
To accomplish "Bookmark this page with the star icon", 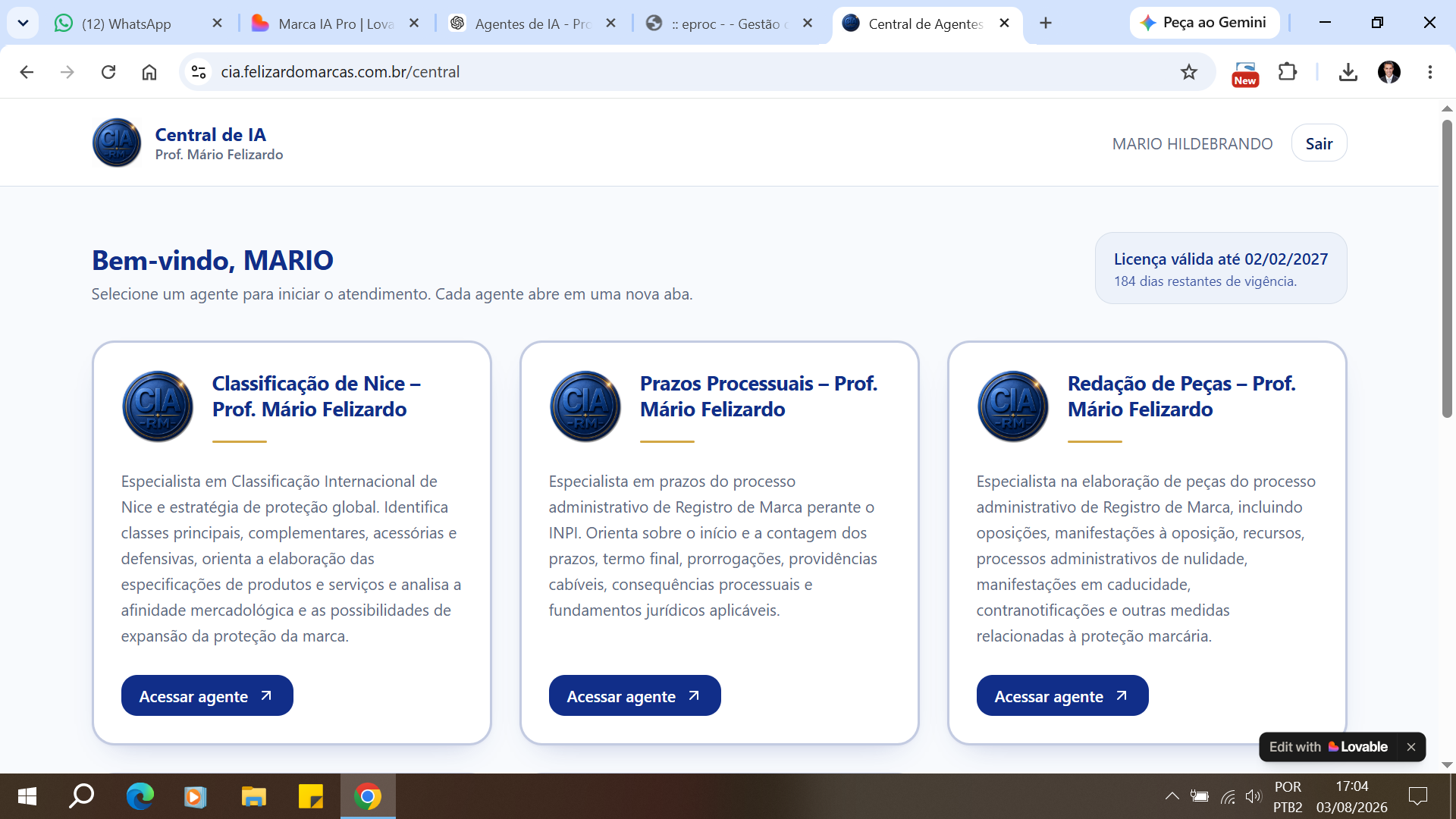I will [1188, 72].
